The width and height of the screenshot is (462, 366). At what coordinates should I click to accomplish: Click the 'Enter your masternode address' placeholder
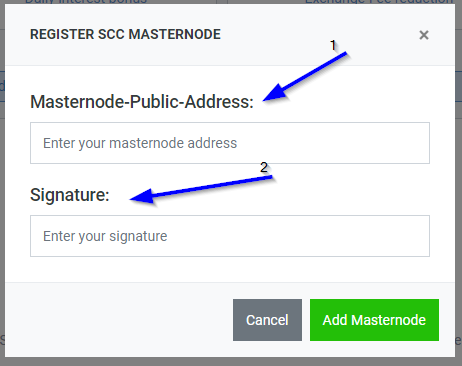[x=140, y=143]
